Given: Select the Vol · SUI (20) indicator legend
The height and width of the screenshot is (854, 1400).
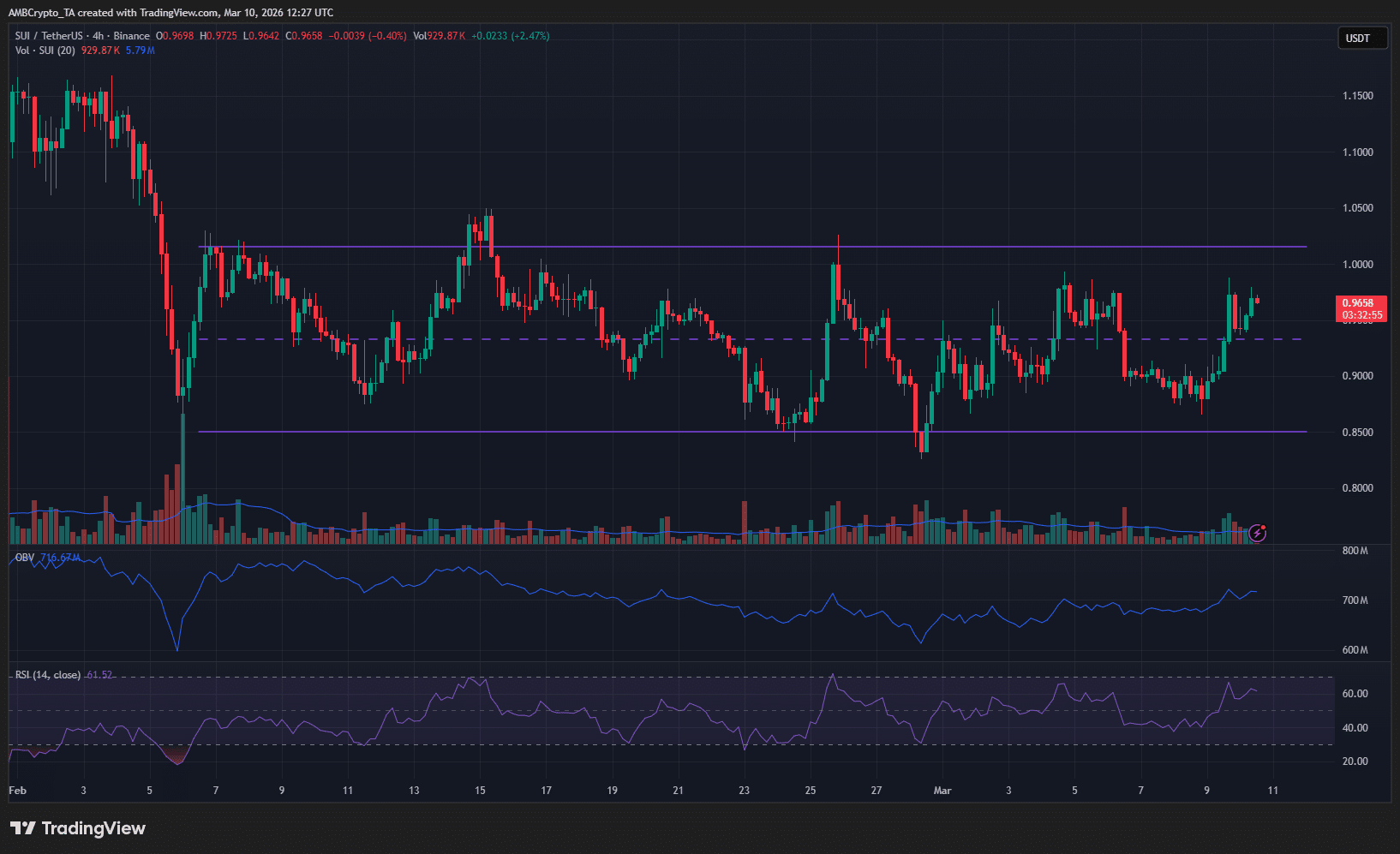Looking at the screenshot, I should (x=45, y=51).
